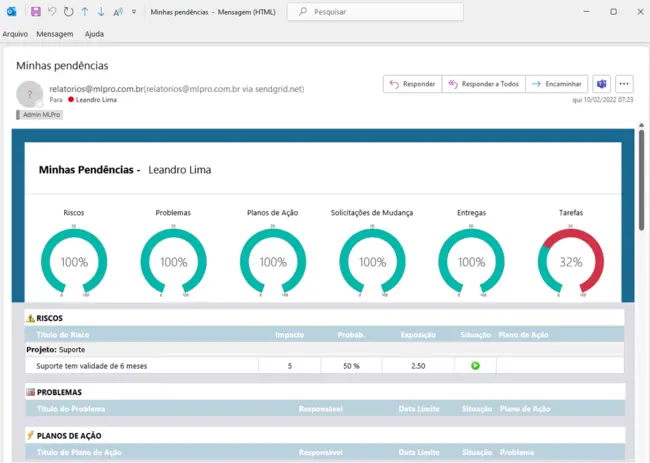The image size is (650, 463).
Task: Click the Riscos 100% gauge
Action: [x=74, y=262]
